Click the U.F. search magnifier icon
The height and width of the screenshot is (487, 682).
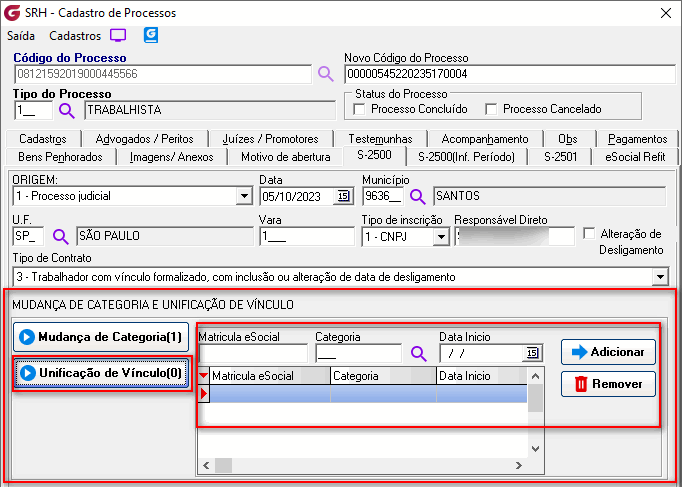[x=60, y=237]
